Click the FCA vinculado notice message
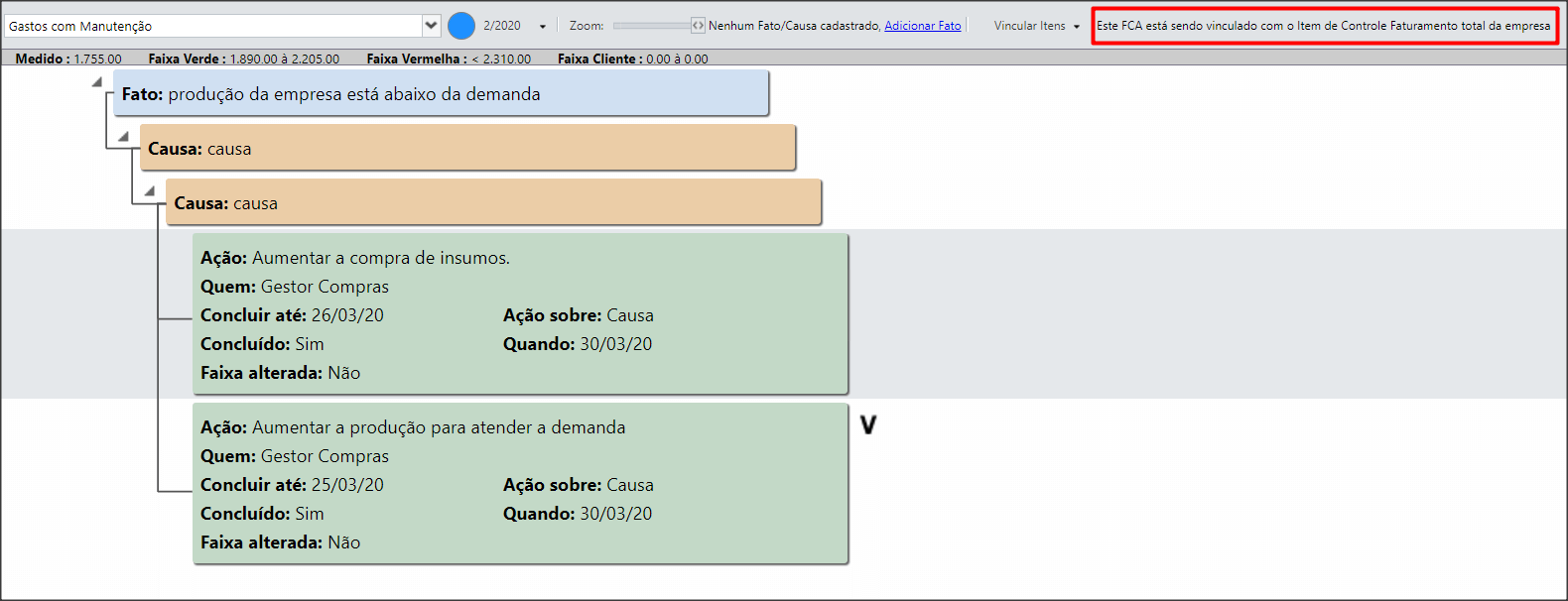Image resolution: width=1568 pixels, height=601 pixels. pyautogui.click(x=1324, y=26)
